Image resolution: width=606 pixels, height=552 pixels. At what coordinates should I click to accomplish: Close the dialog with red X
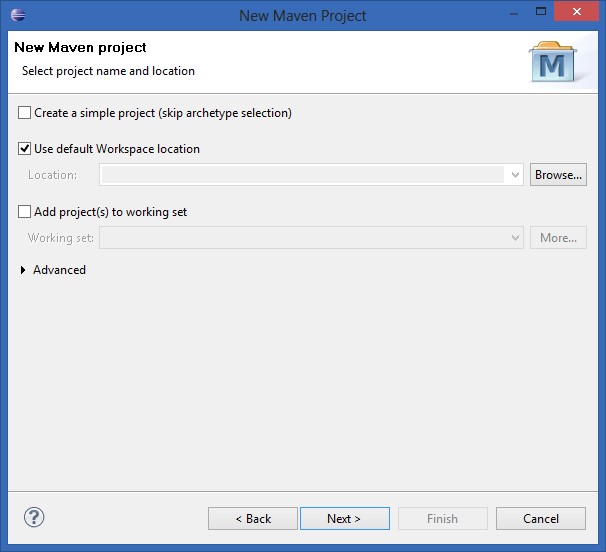tap(577, 11)
